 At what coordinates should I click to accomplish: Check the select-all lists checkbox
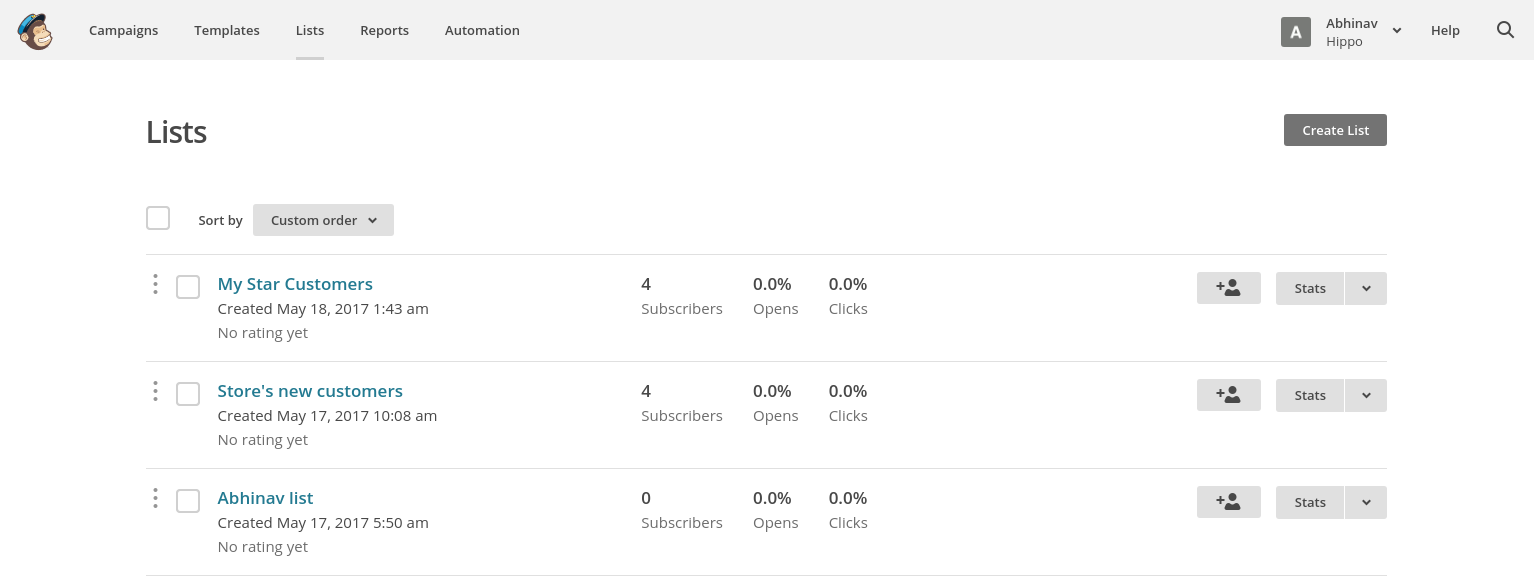pos(158,218)
